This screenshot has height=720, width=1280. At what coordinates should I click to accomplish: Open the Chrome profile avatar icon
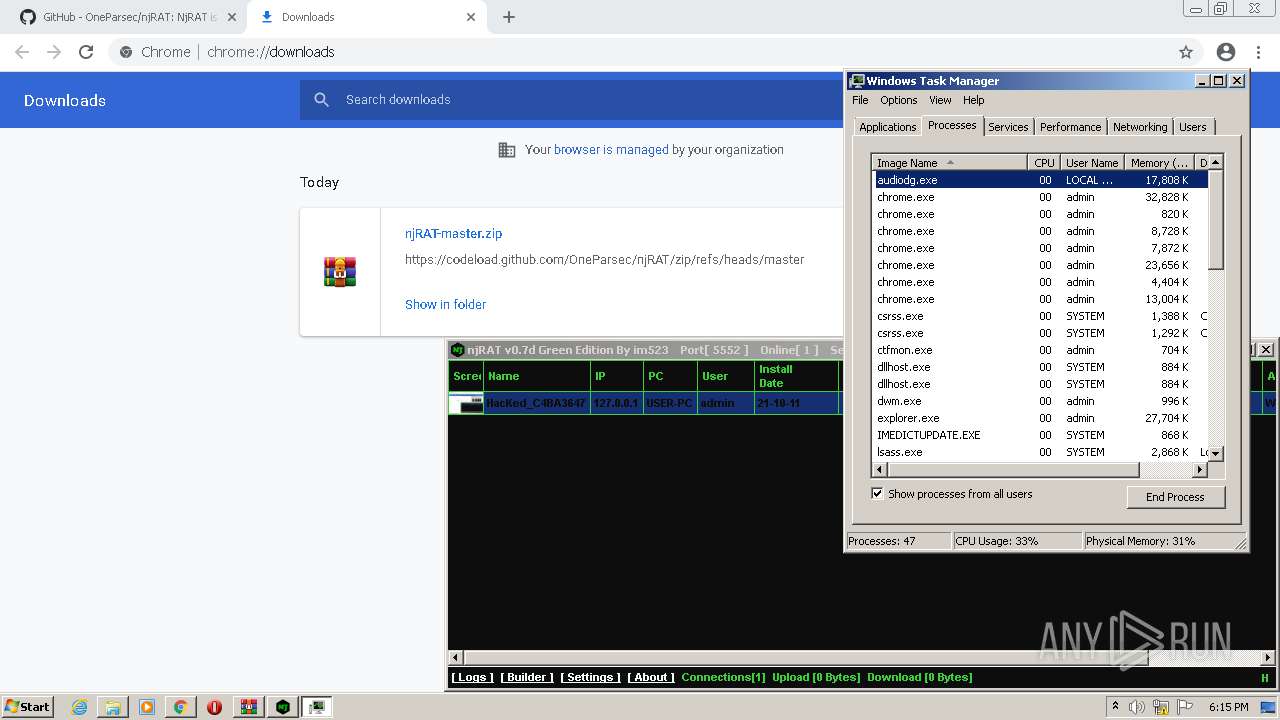[x=1226, y=52]
